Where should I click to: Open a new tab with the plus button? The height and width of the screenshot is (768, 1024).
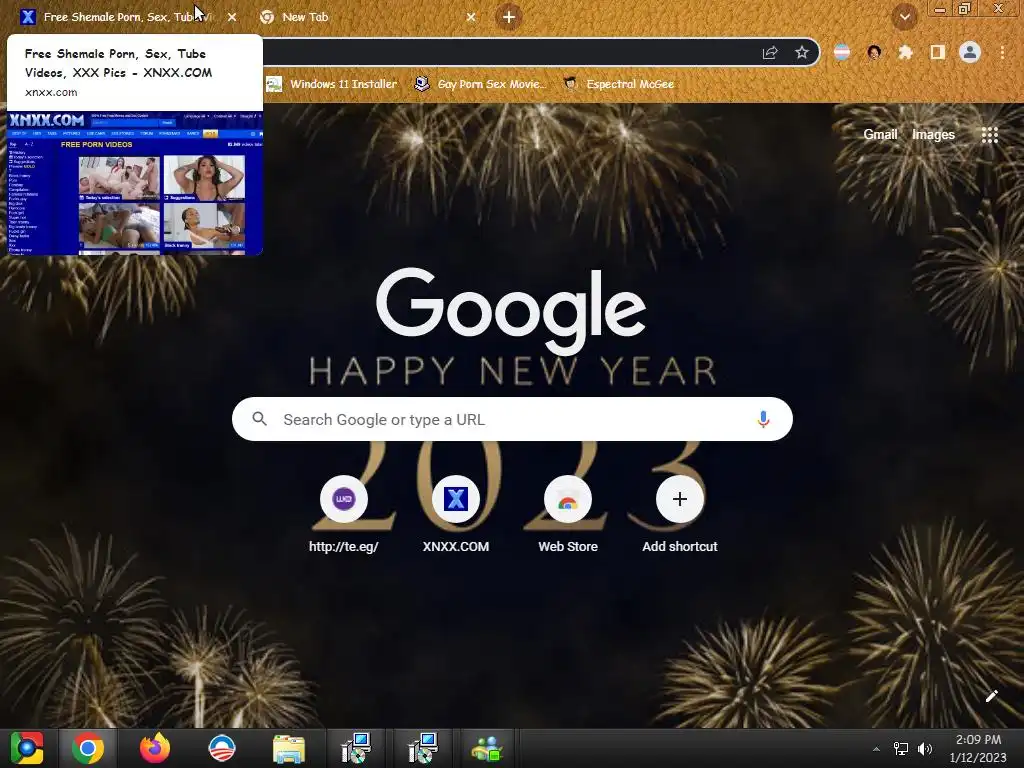pyautogui.click(x=509, y=17)
